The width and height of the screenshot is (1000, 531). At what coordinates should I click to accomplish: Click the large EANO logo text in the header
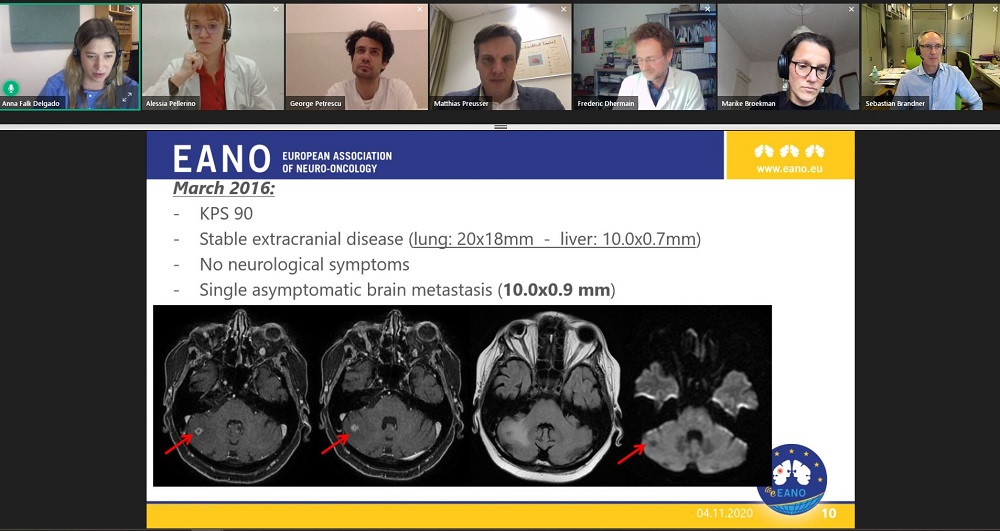pos(222,159)
